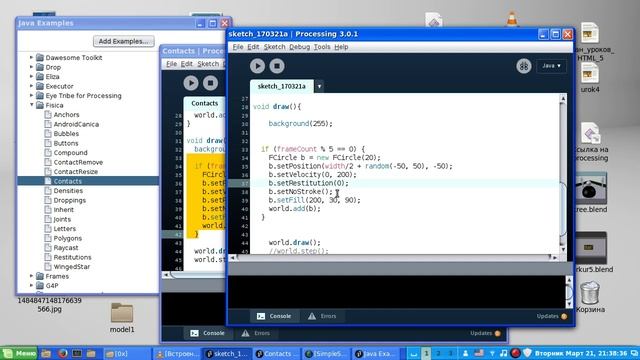Image resolution: width=640 pixels, height=360 pixels.
Task: Switch to Java Exa... taskbar window
Action: coord(376,353)
